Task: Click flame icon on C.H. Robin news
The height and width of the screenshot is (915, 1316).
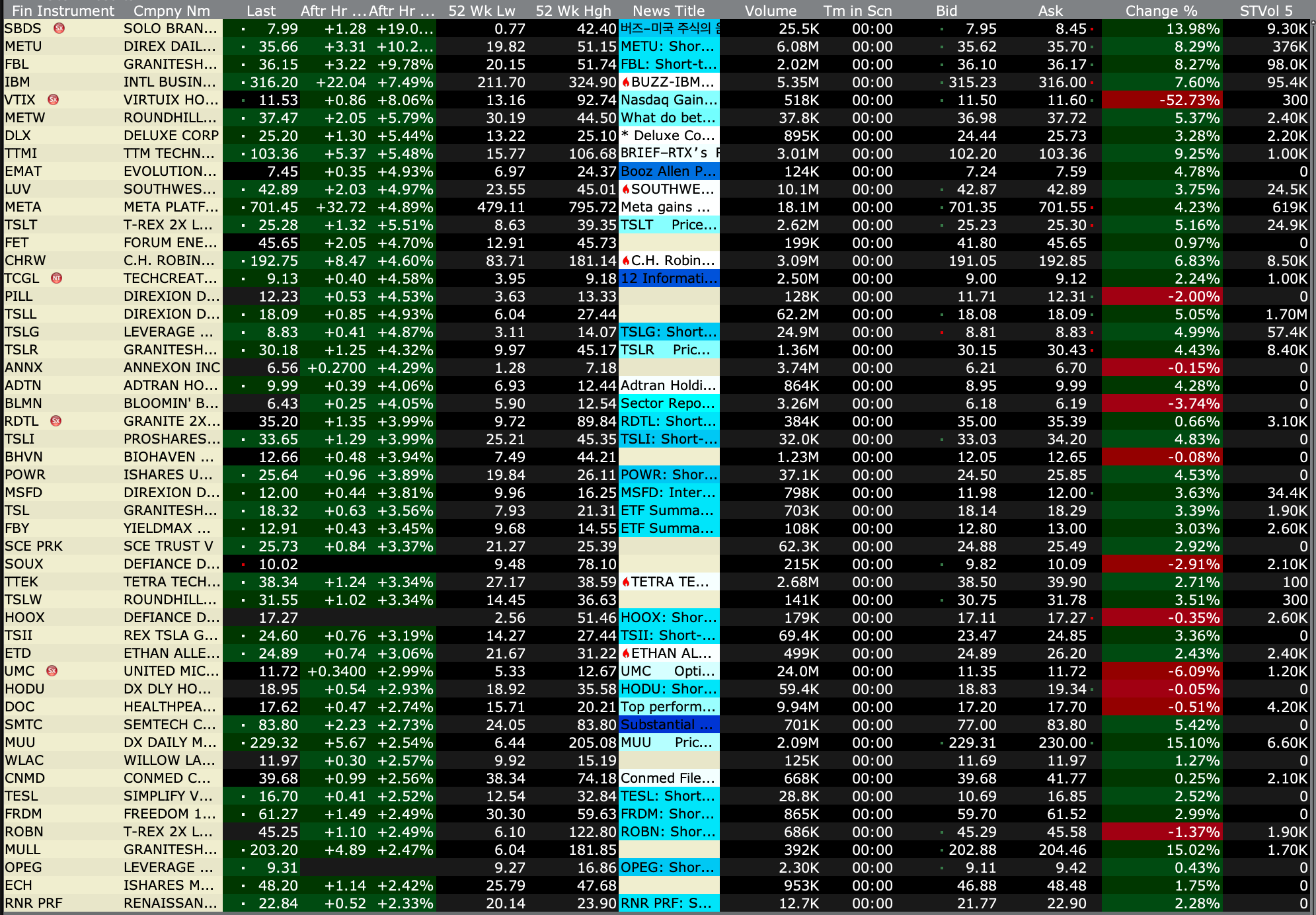Action: 625,261
